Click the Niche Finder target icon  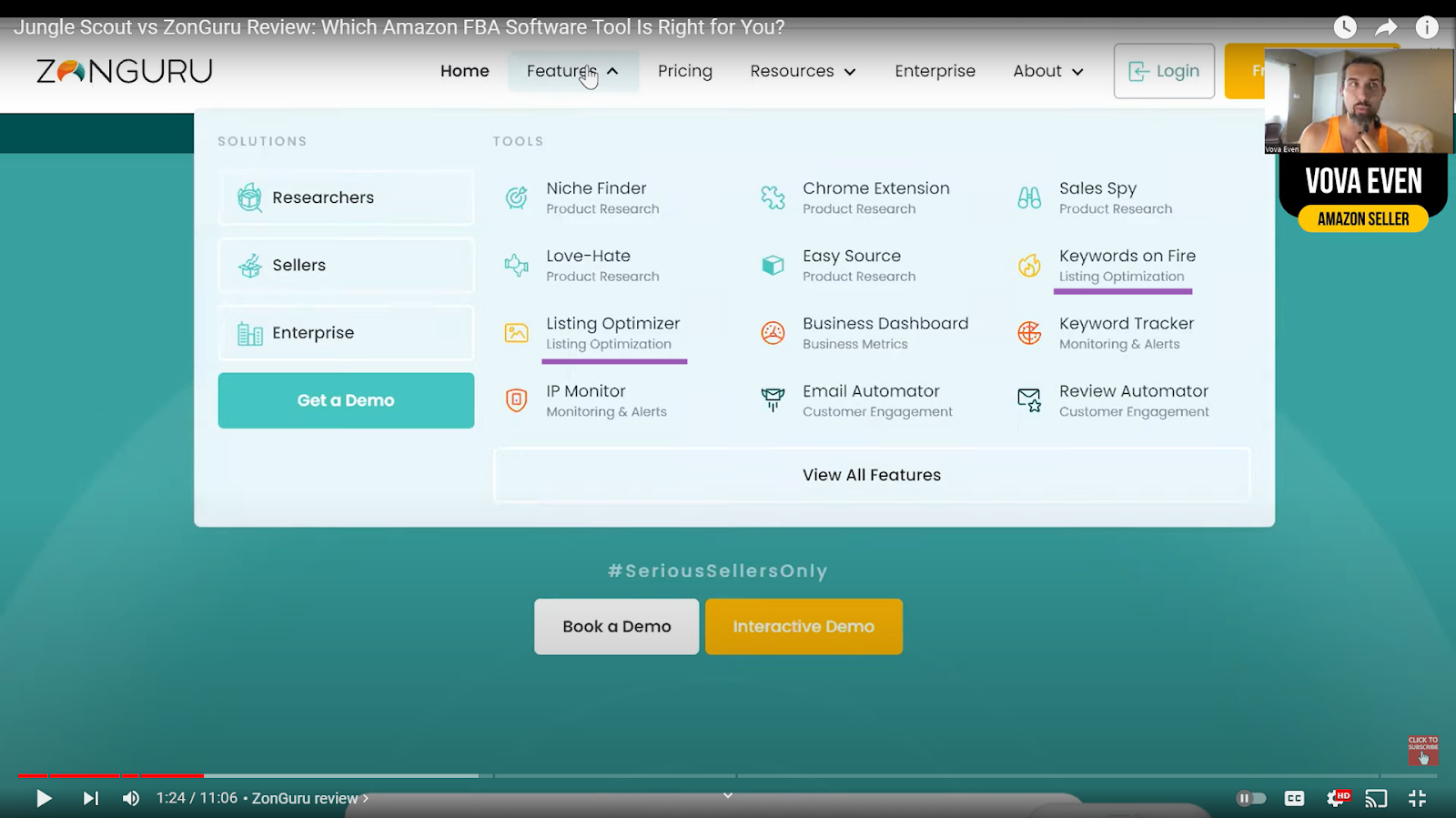(516, 197)
